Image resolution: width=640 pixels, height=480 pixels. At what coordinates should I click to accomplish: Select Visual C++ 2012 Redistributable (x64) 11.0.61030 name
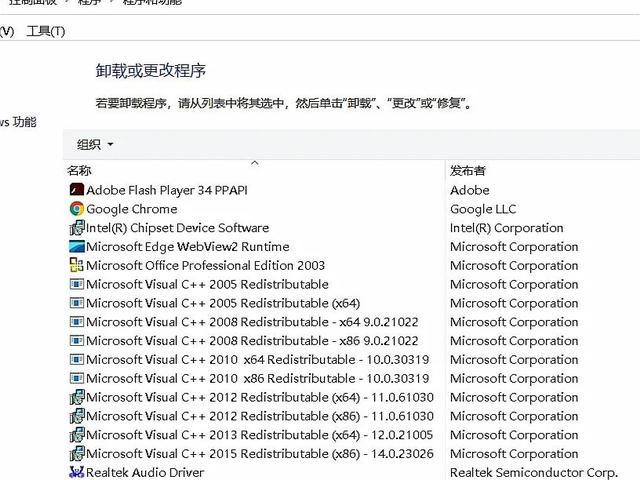point(260,397)
